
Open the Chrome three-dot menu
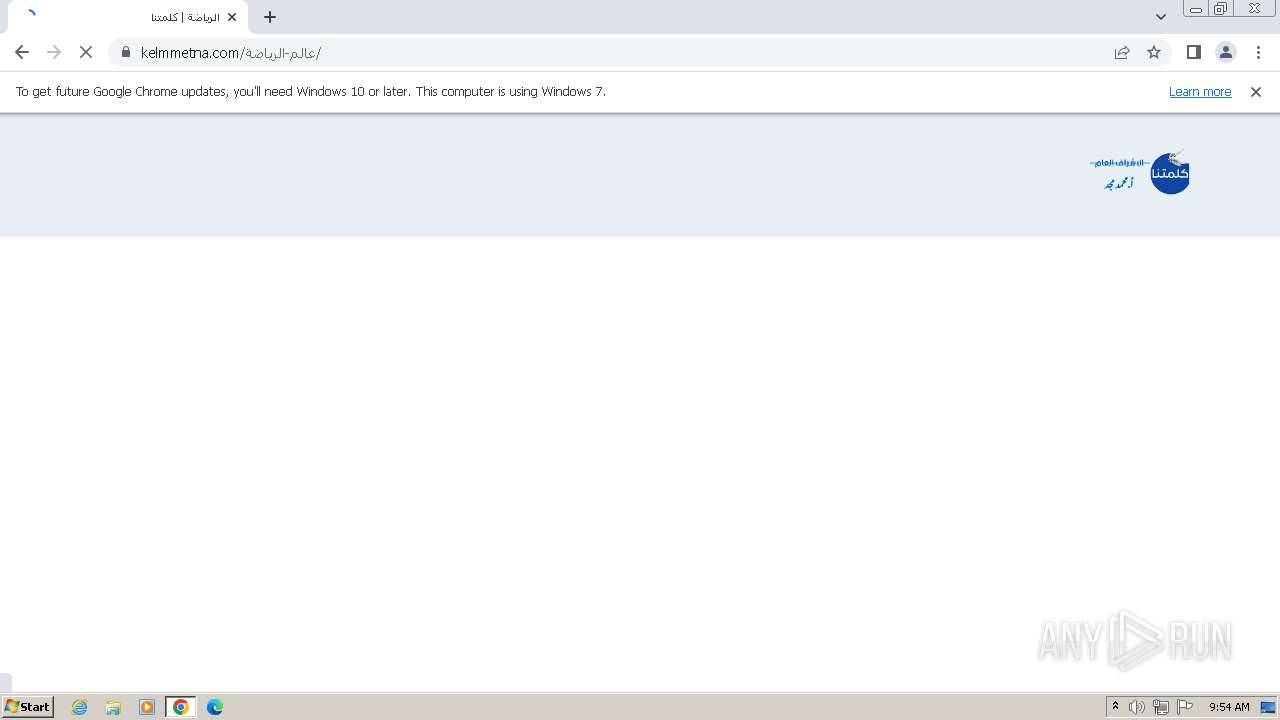pyautogui.click(x=1258, y=52)
